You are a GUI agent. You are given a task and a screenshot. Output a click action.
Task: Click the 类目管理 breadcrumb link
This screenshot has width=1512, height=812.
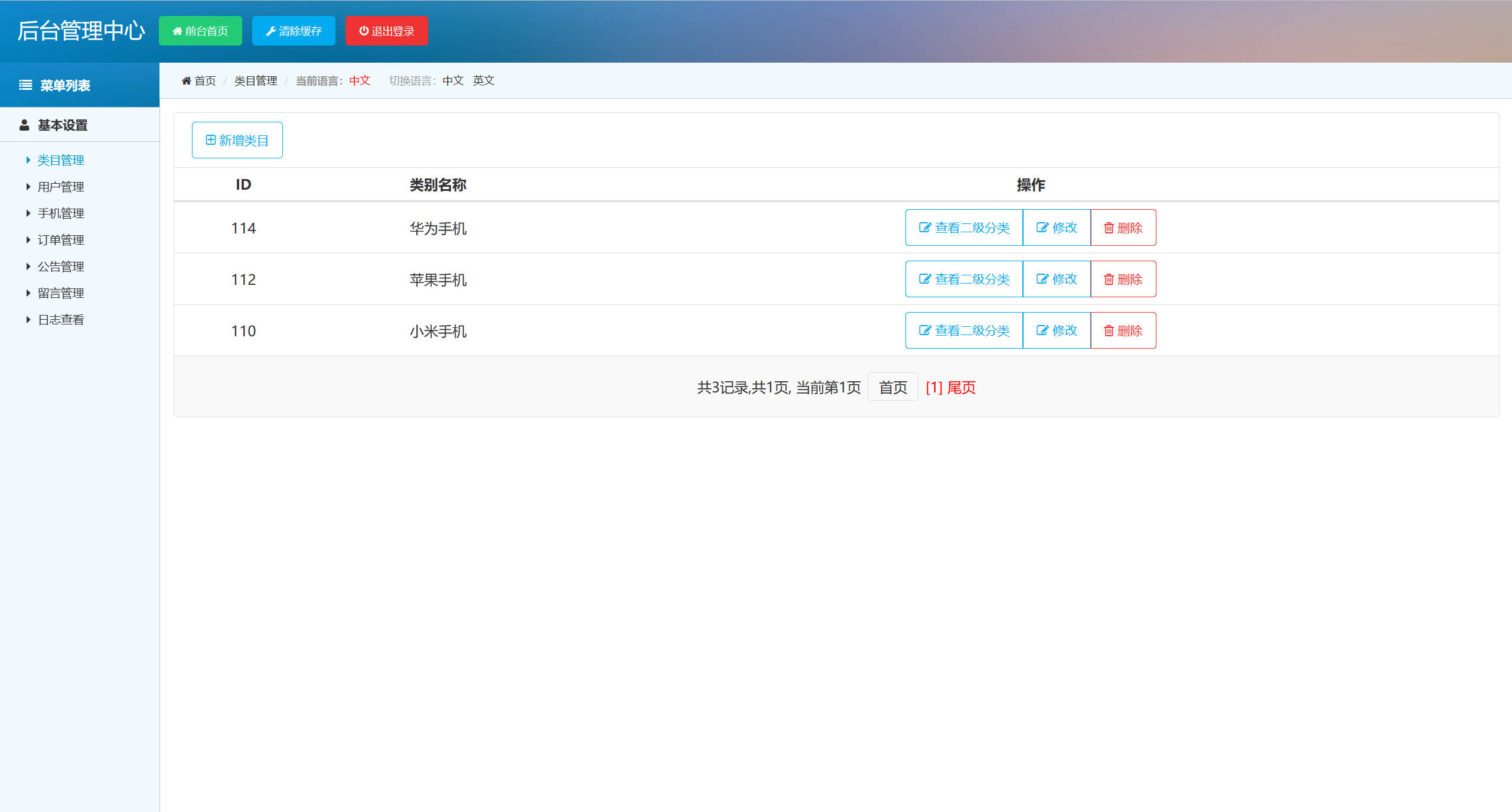(x=255, y=80)
